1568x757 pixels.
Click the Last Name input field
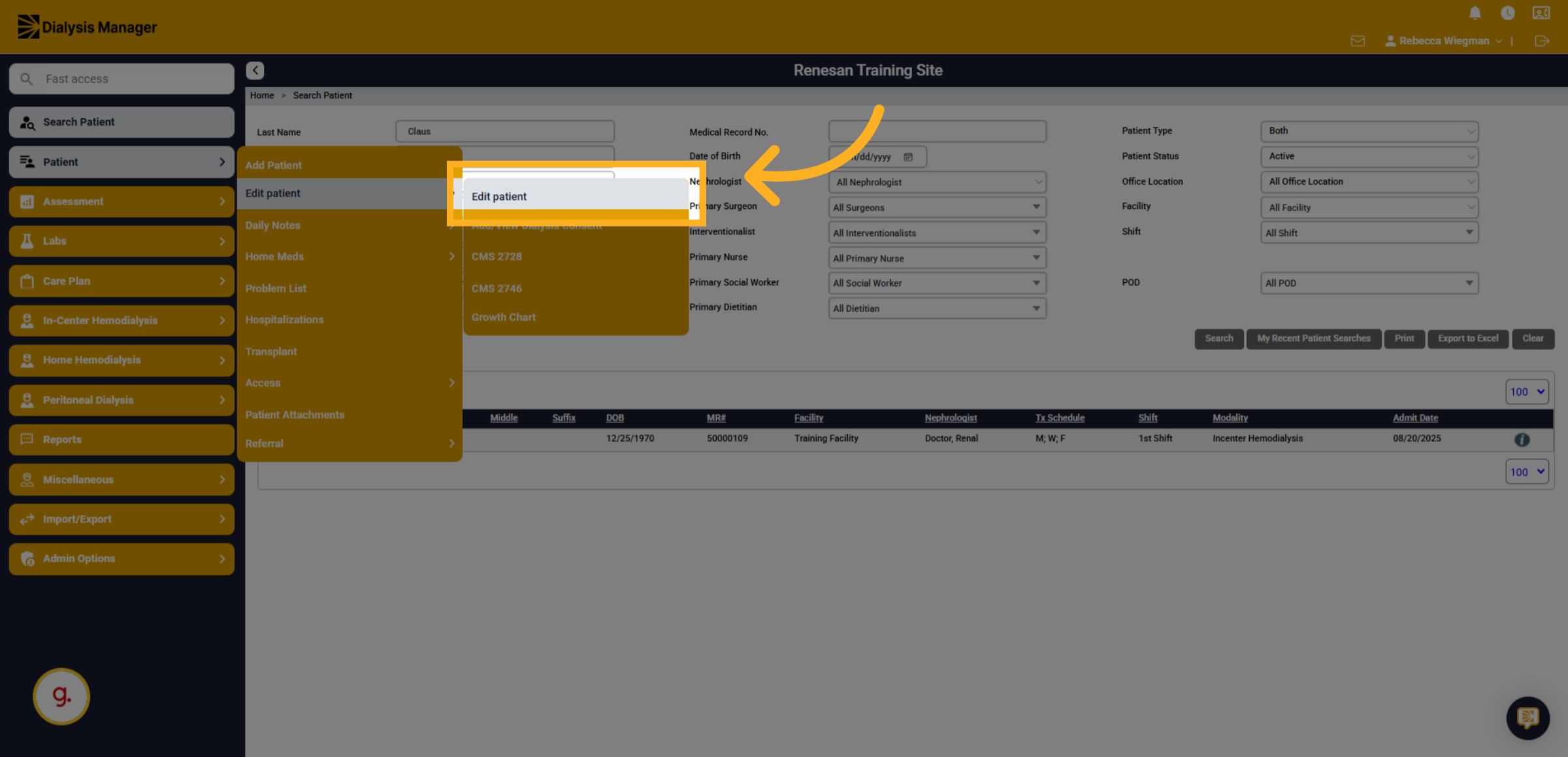(x=504, y=131)
